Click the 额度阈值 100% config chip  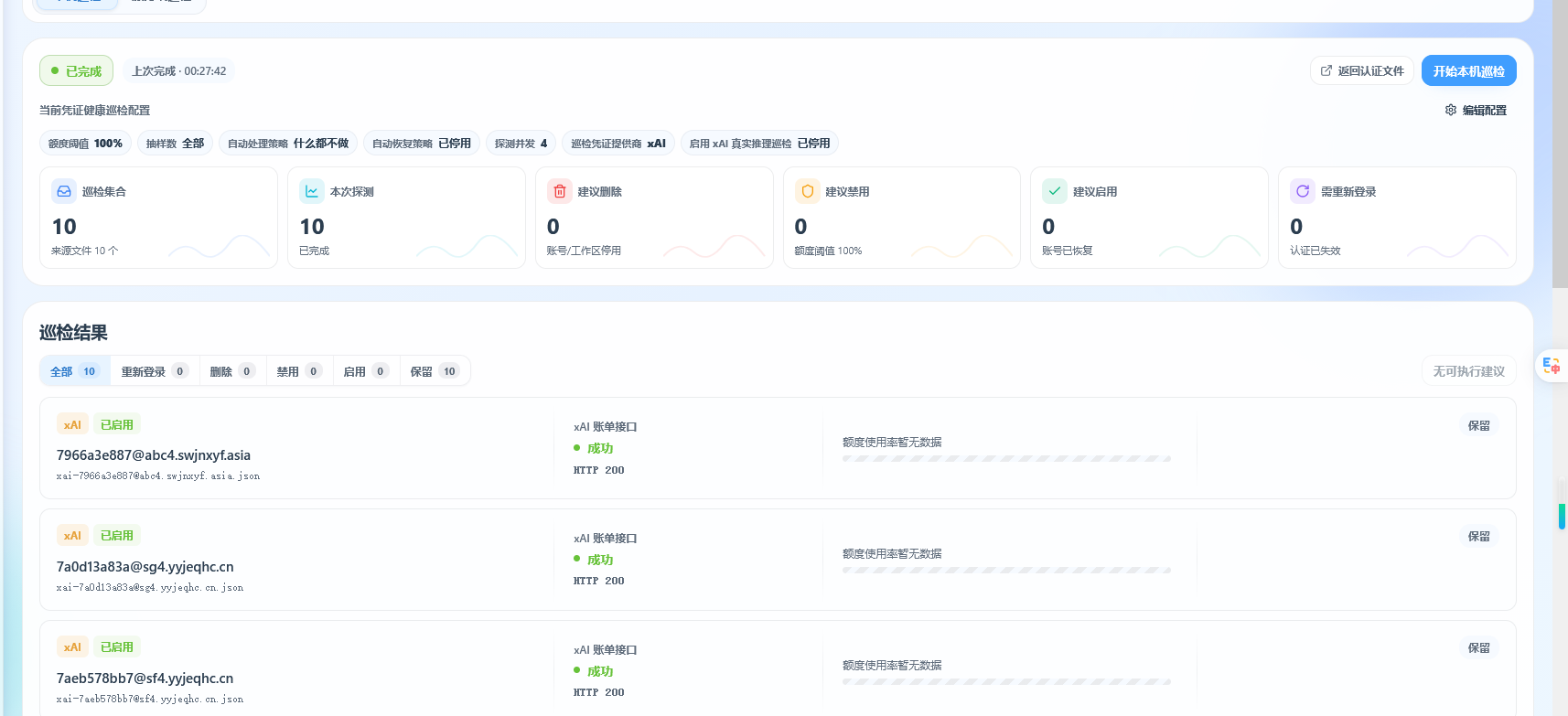85,144
